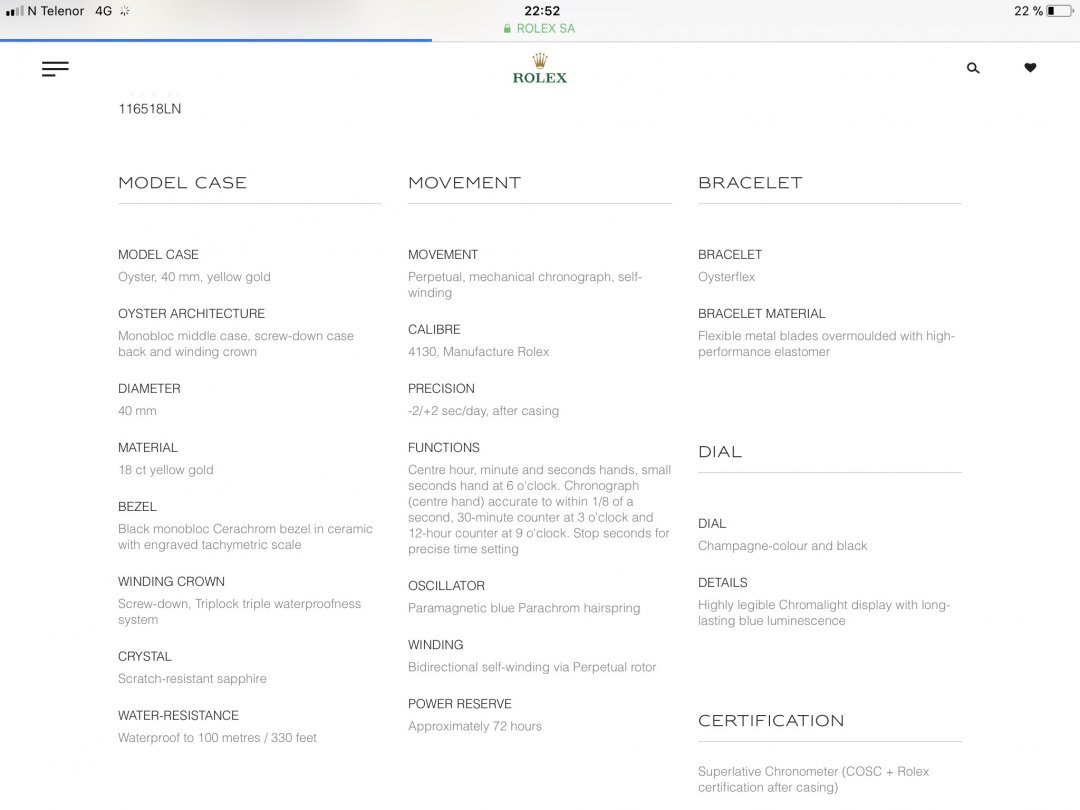
Task: Tap the green padlock security icon
Action: point(508,29)
